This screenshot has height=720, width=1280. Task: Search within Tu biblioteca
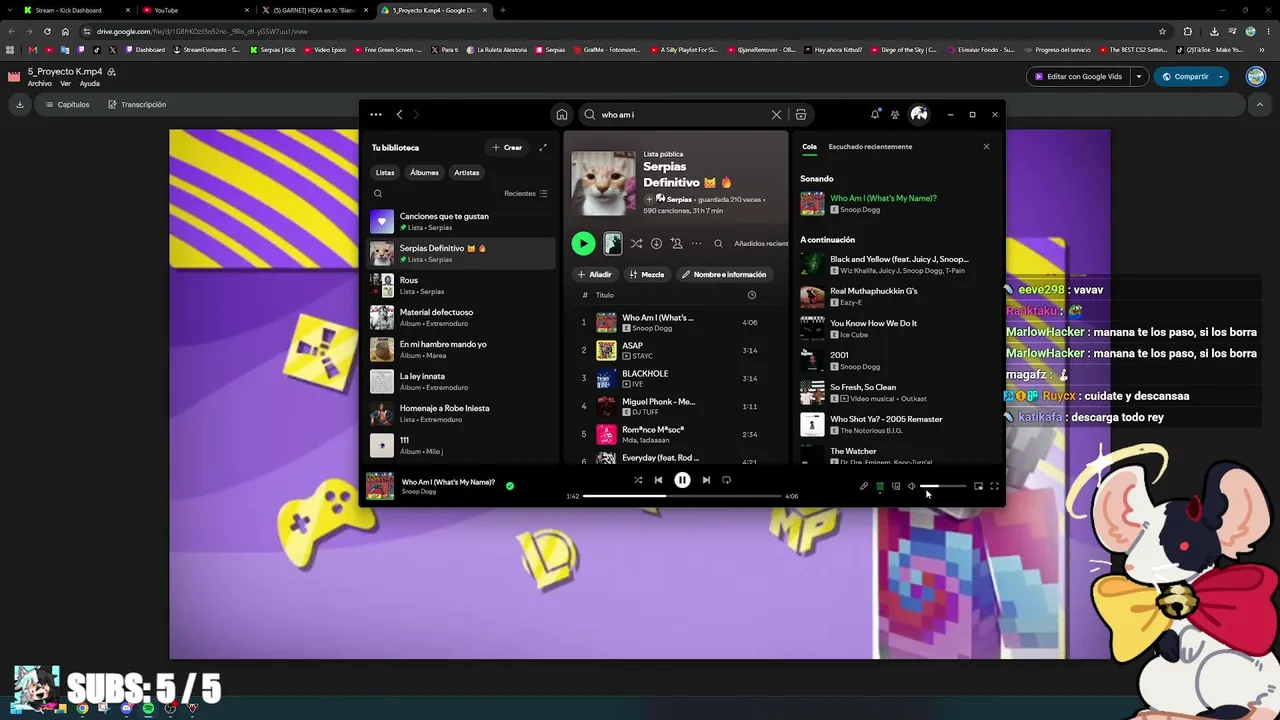tap(378, 194)
